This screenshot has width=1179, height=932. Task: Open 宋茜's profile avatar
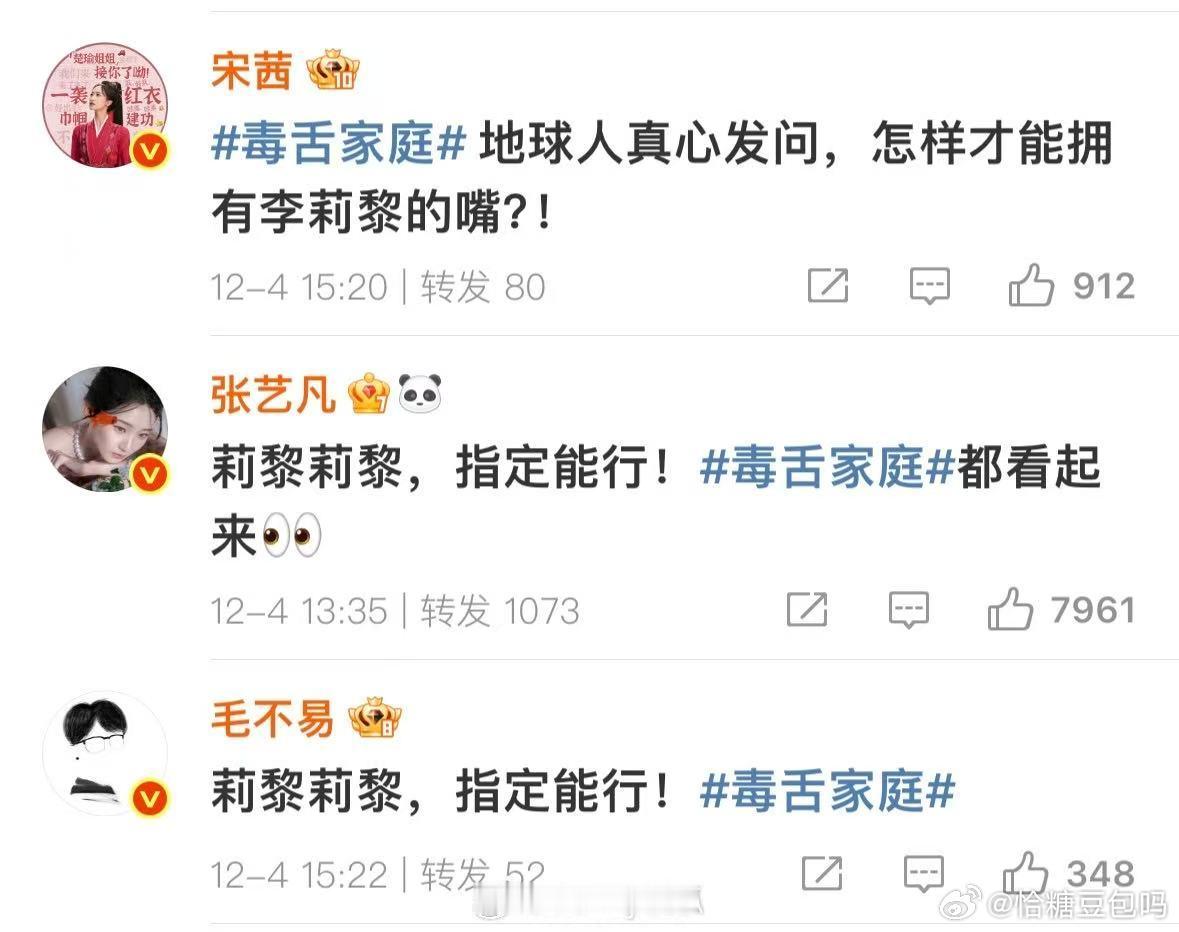tap(105, 105)
